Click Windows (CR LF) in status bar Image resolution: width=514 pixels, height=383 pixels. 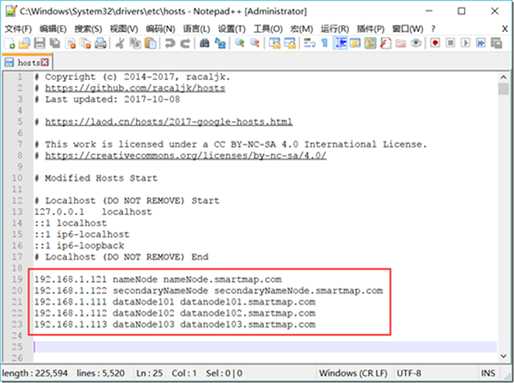353,373
